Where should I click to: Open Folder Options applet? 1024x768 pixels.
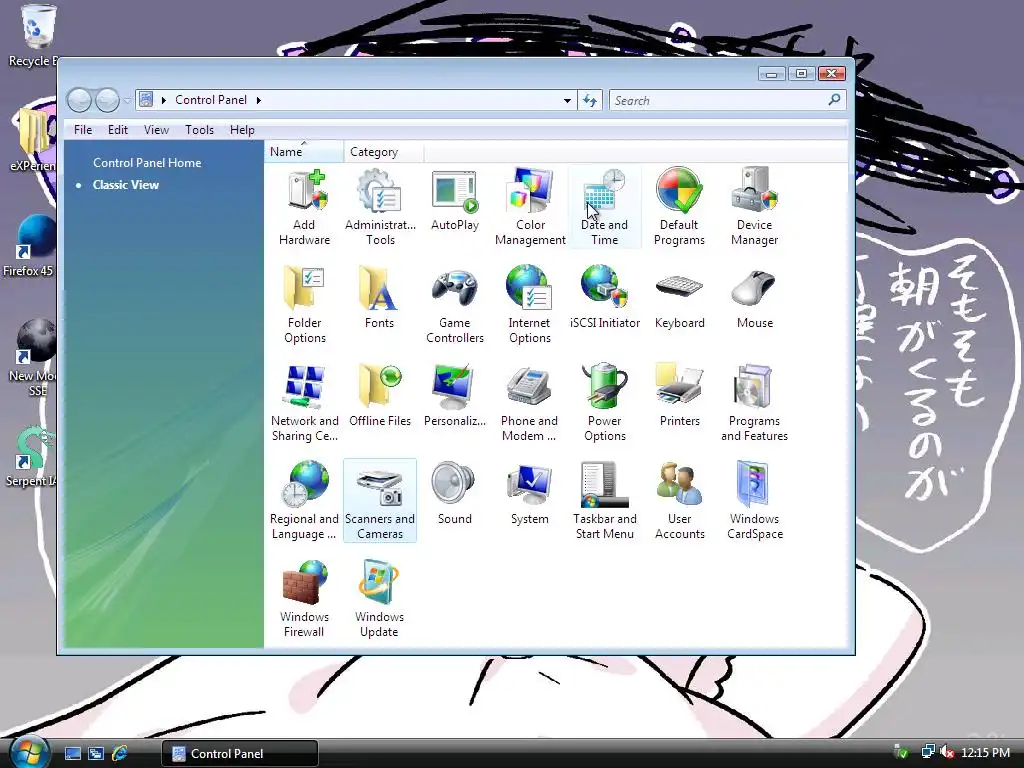(304, 305)
